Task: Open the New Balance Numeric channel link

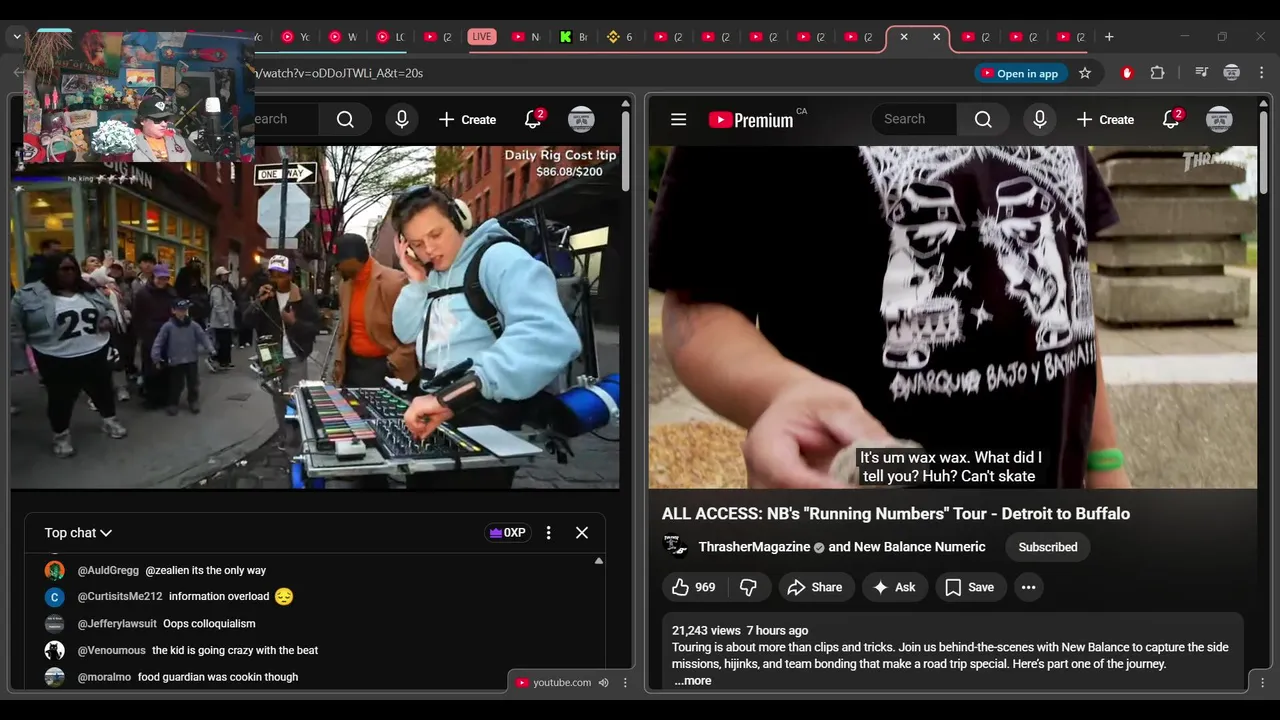Action: [920, 547]
